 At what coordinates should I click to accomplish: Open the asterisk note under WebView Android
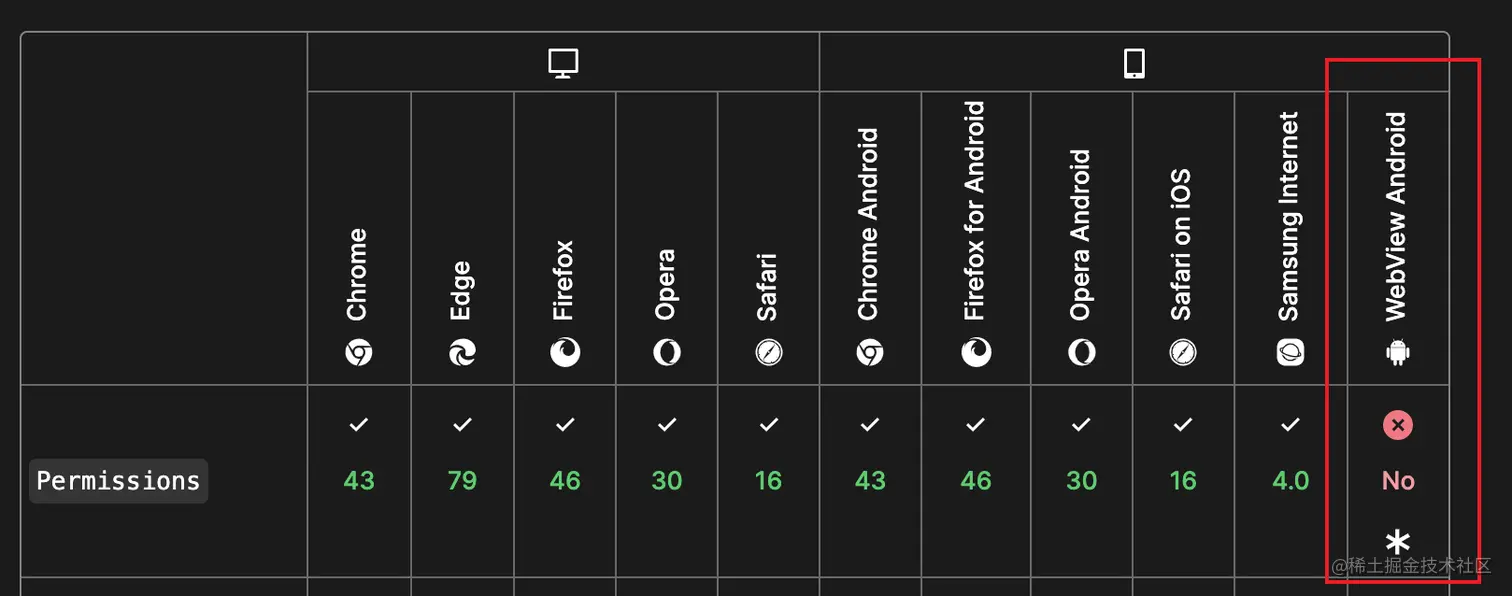(x=1397, y=542)
